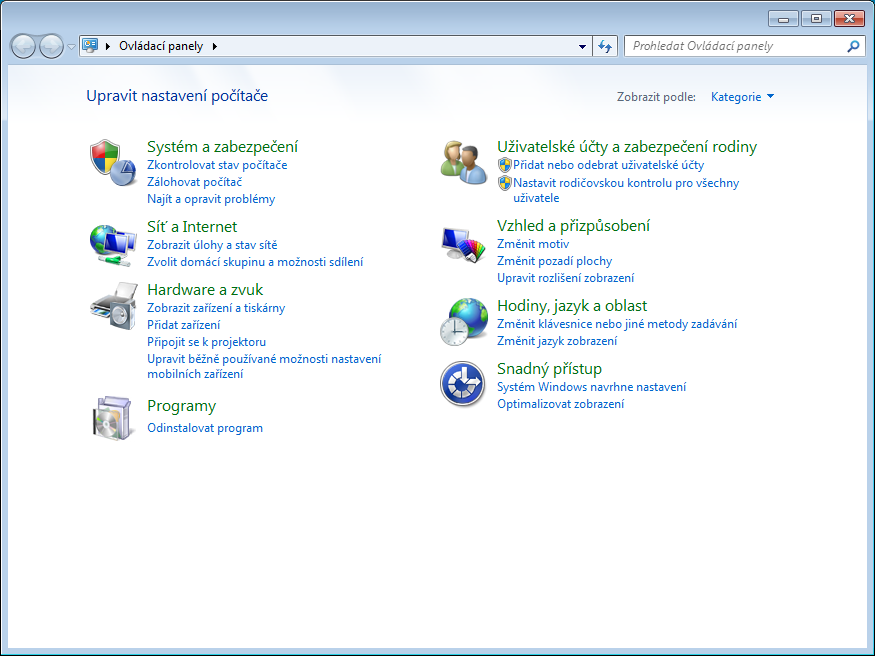Click Změnit klávesnice nebo jiné metody zadávání
Viewport: 875px width, 656px height.
tap(617, 324)
